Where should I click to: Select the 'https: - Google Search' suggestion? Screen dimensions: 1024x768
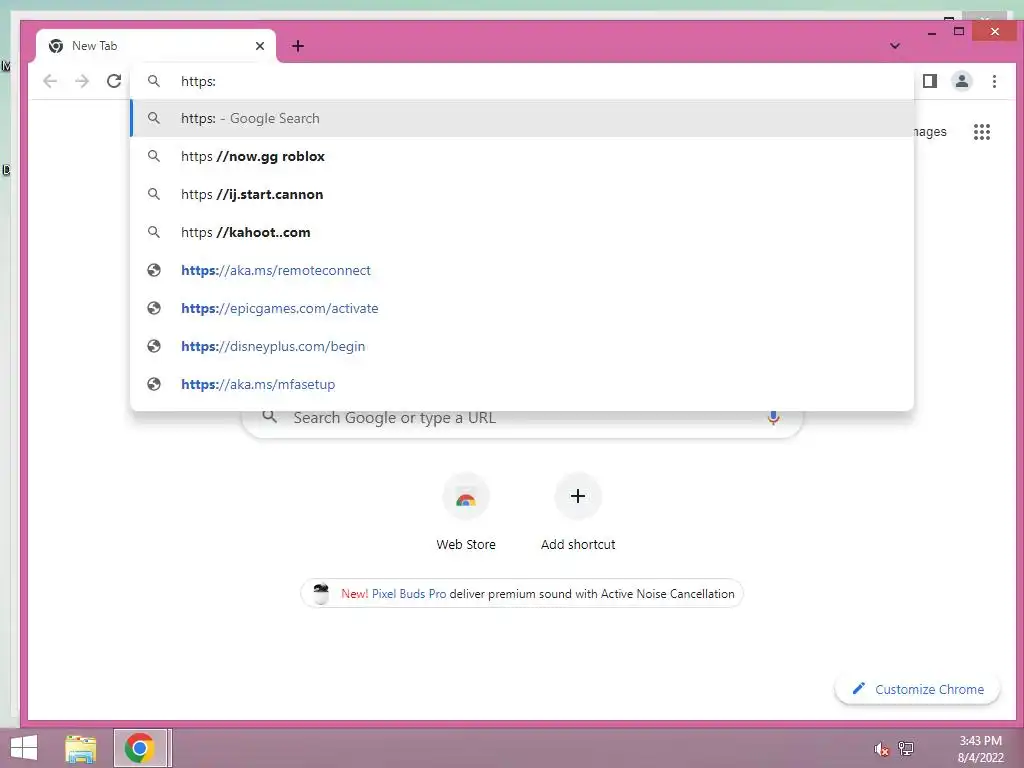[522, 118]
